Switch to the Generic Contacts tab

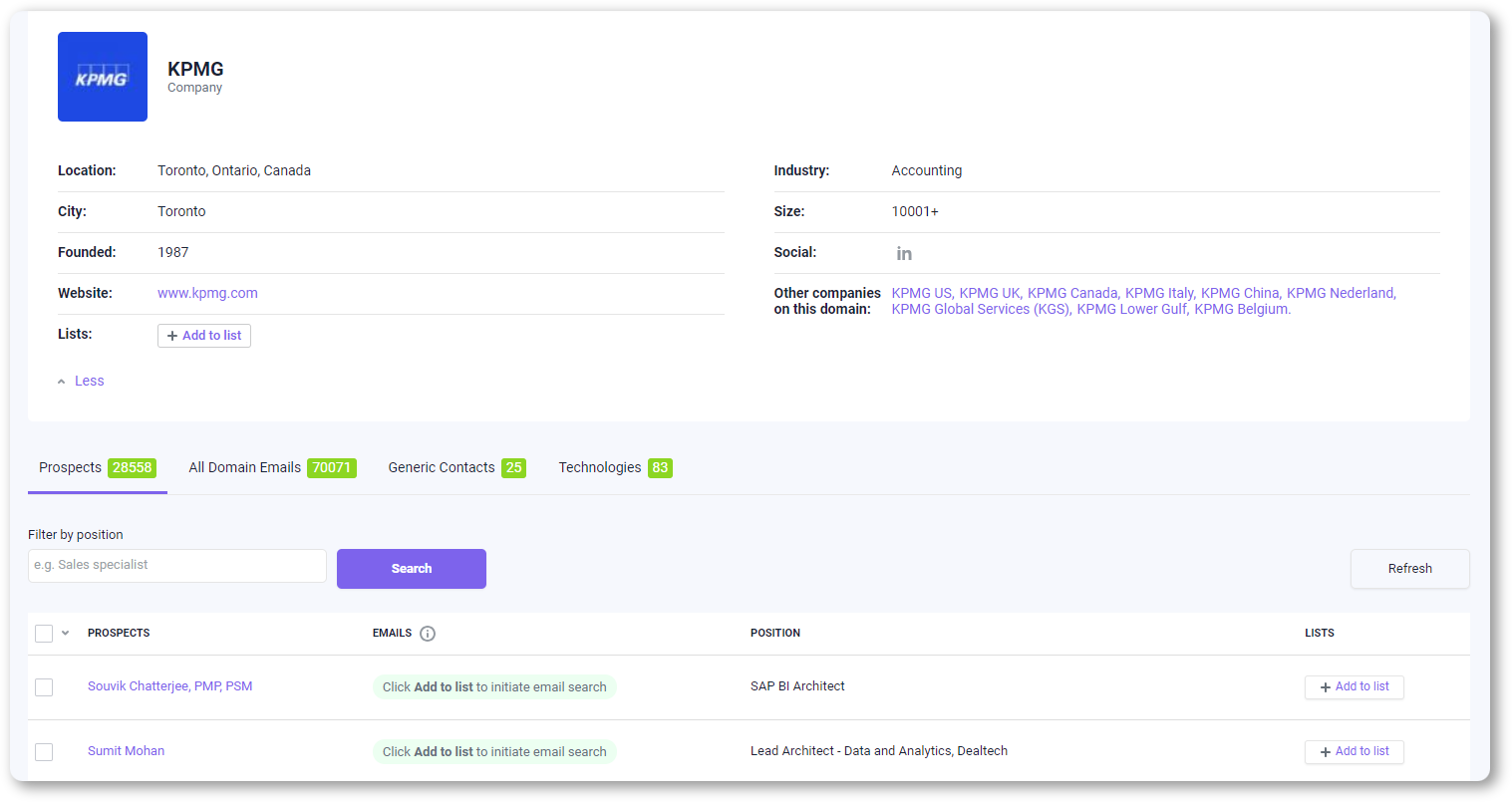pyautogui.click(x=456, y=468)
